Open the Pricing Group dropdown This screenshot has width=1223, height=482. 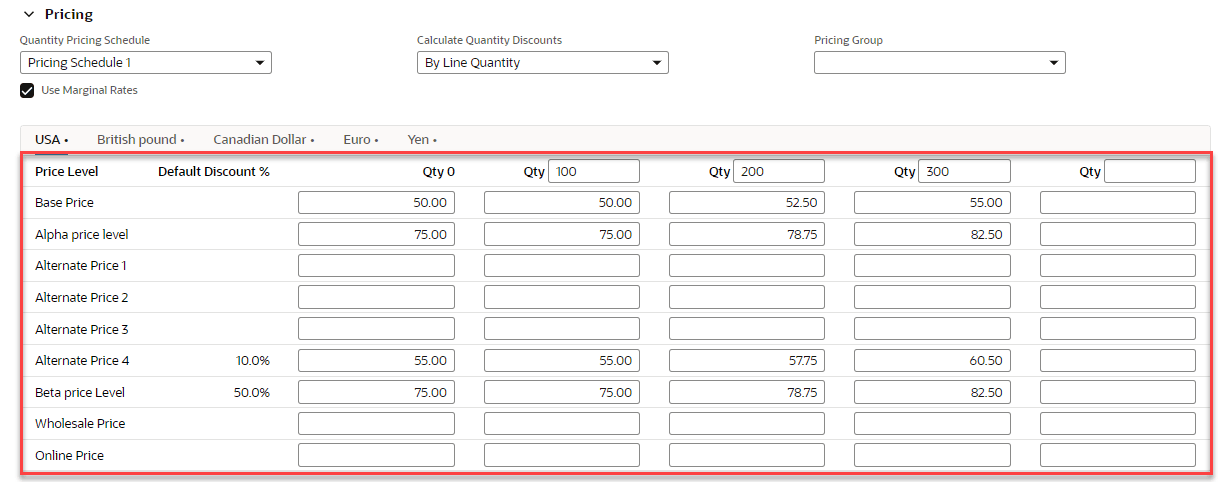point(940,63)
